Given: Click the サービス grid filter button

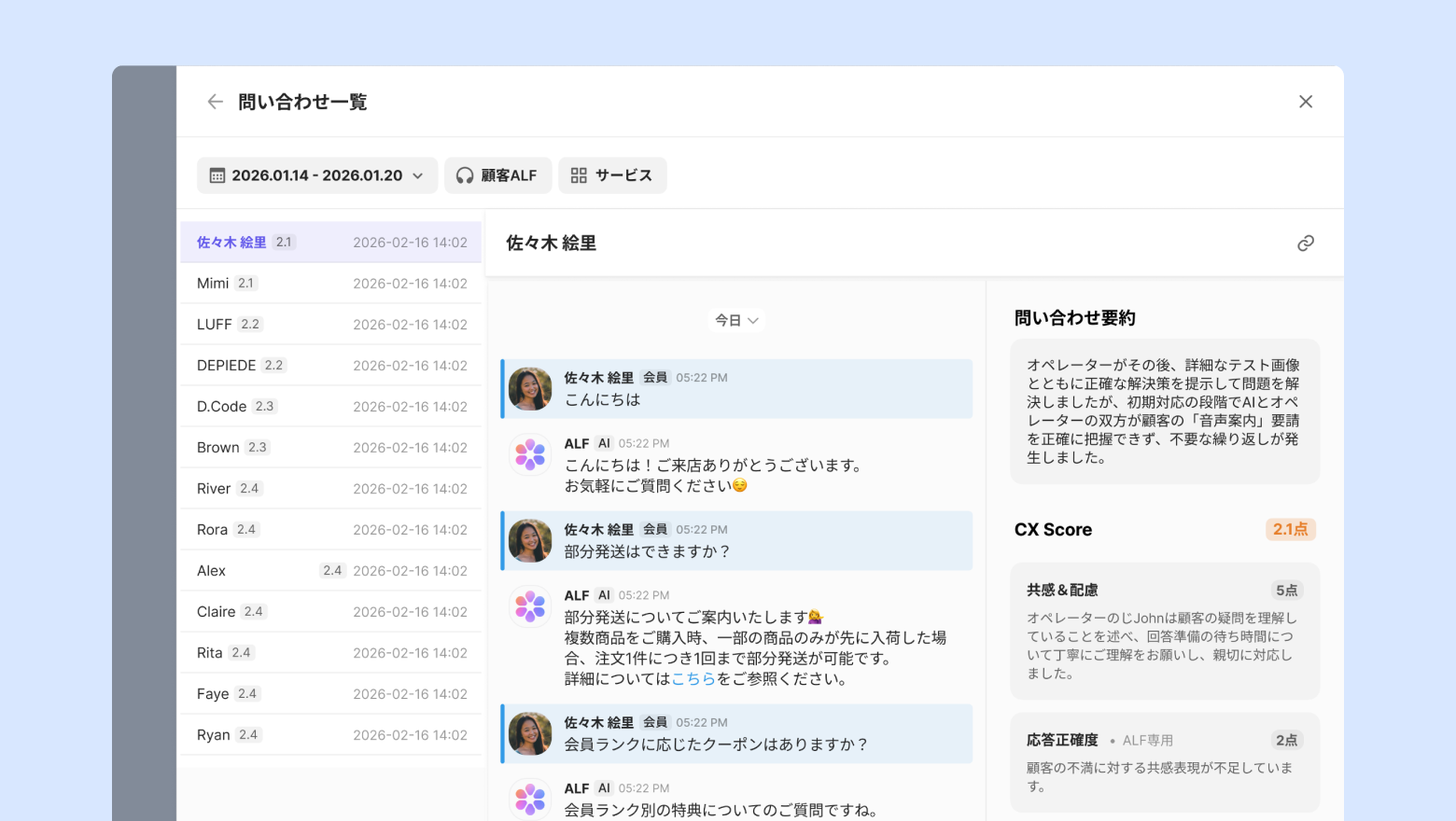Looking at the screenshot, I should coord(611,175).
